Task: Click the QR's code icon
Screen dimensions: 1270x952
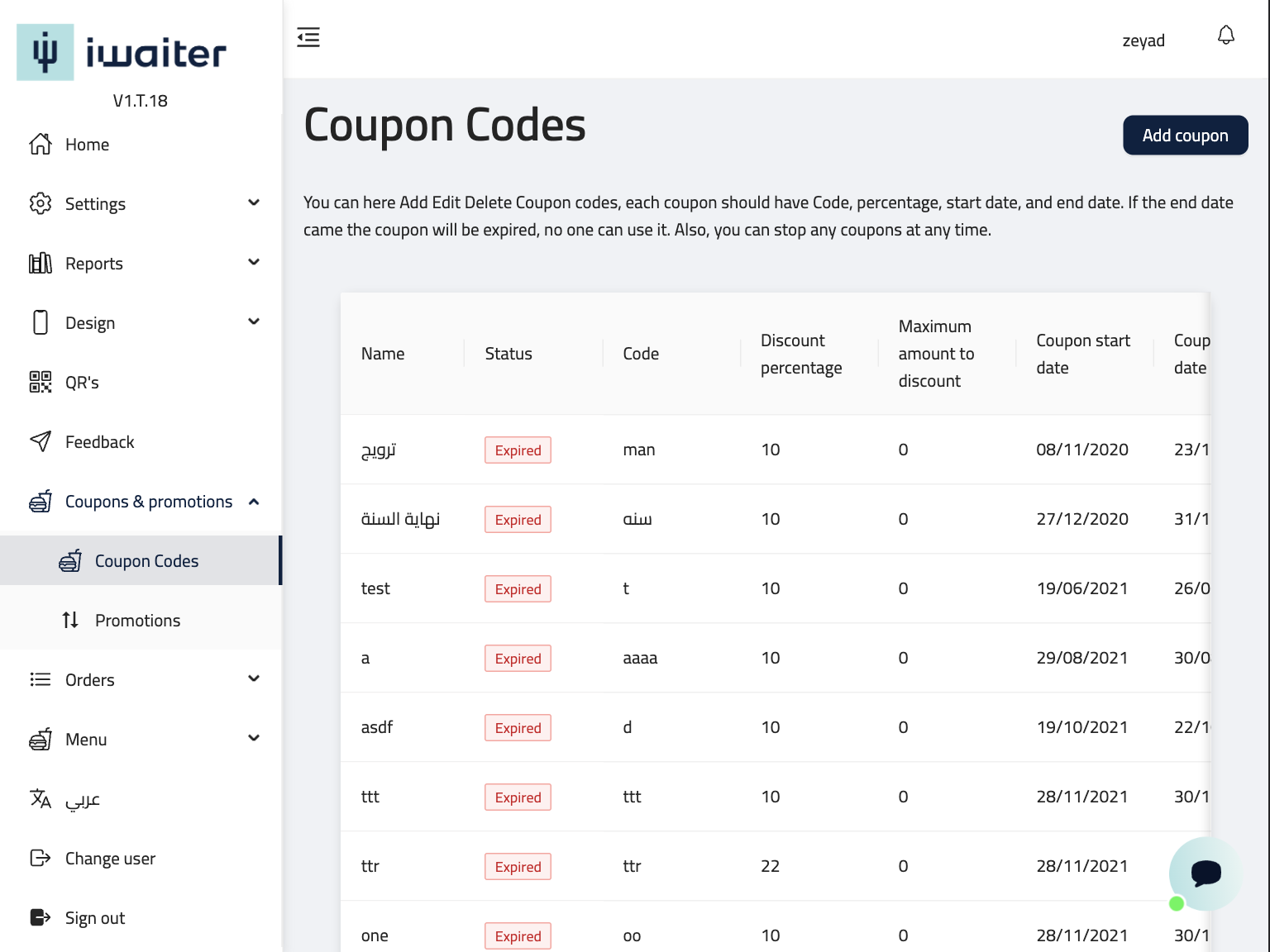Action: point(41,383)
